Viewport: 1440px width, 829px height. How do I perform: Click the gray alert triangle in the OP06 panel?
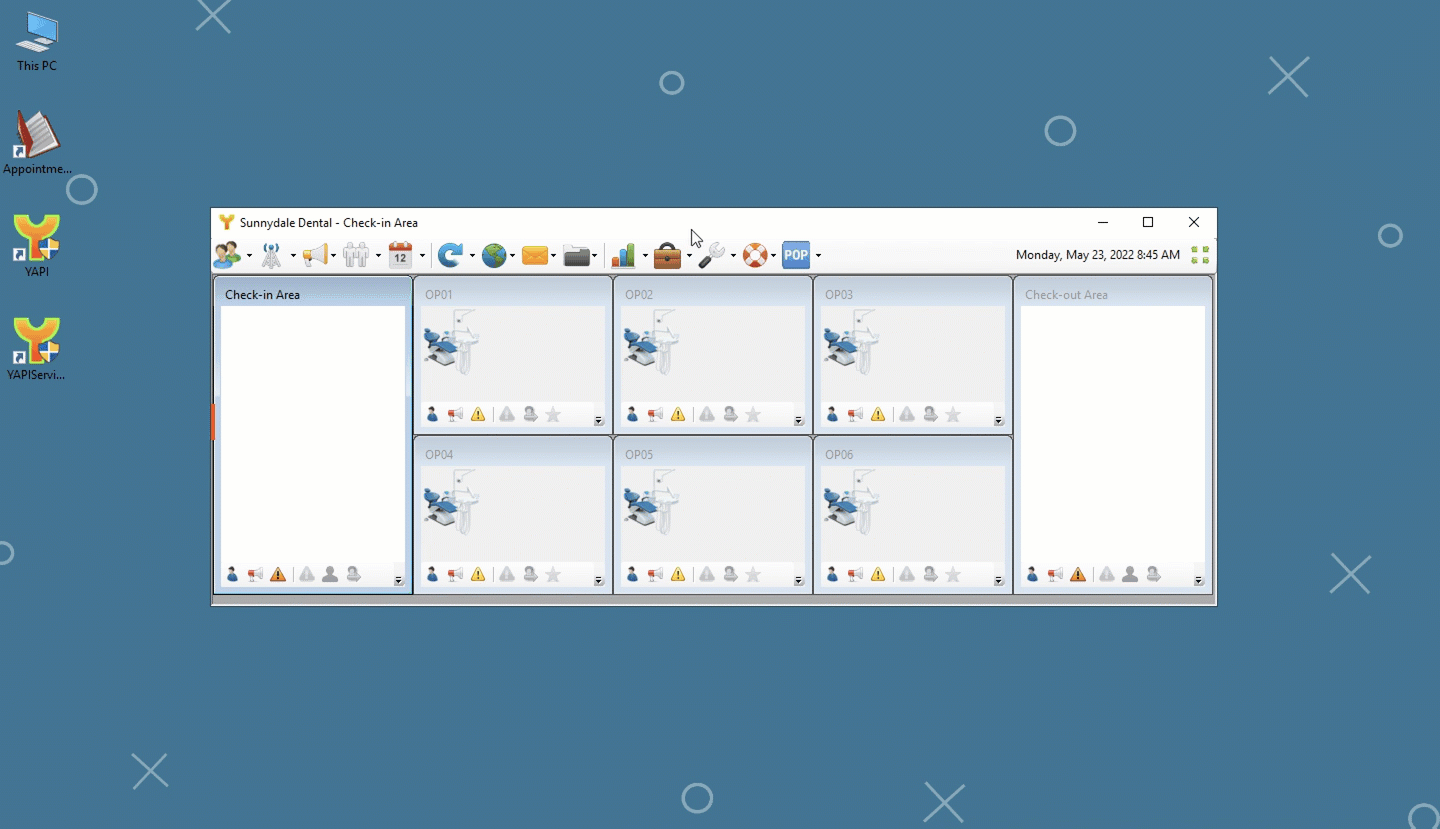907,574
